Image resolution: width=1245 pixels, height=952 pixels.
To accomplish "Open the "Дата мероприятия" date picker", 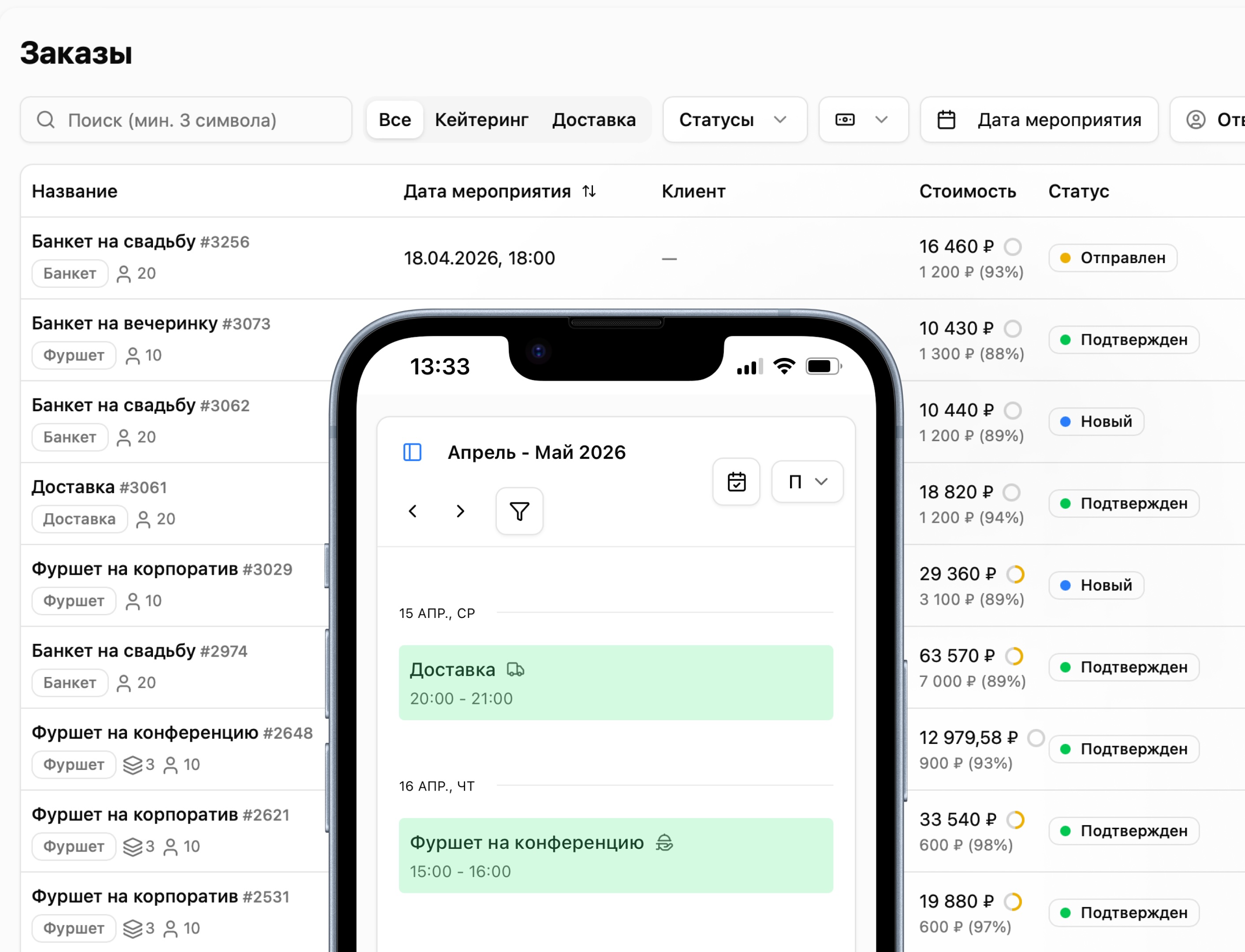I will tap(1039, 119).
